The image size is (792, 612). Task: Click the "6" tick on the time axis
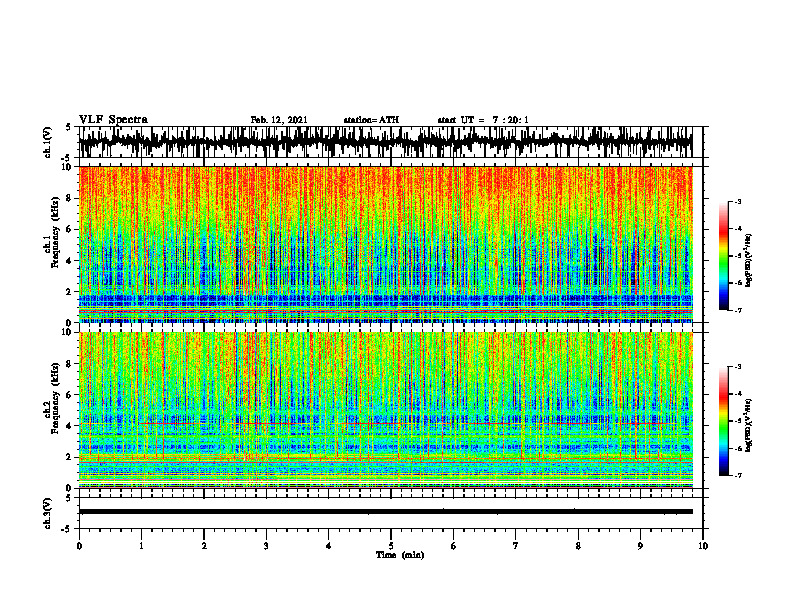click(x=454, y=546)
